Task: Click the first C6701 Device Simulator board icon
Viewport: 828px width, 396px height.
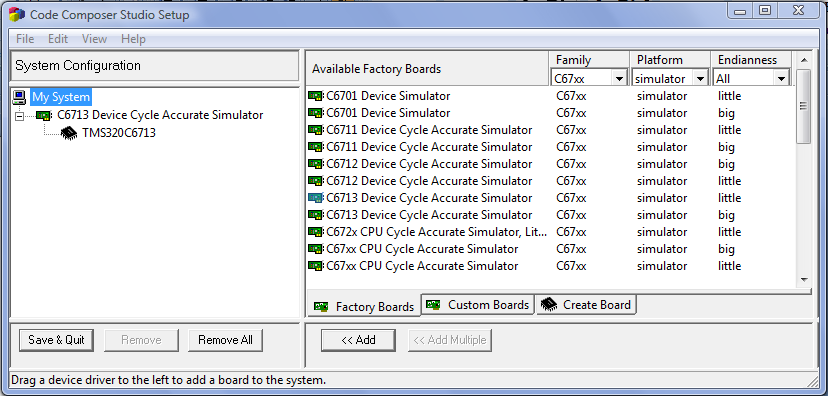Action: pos(315,96)
